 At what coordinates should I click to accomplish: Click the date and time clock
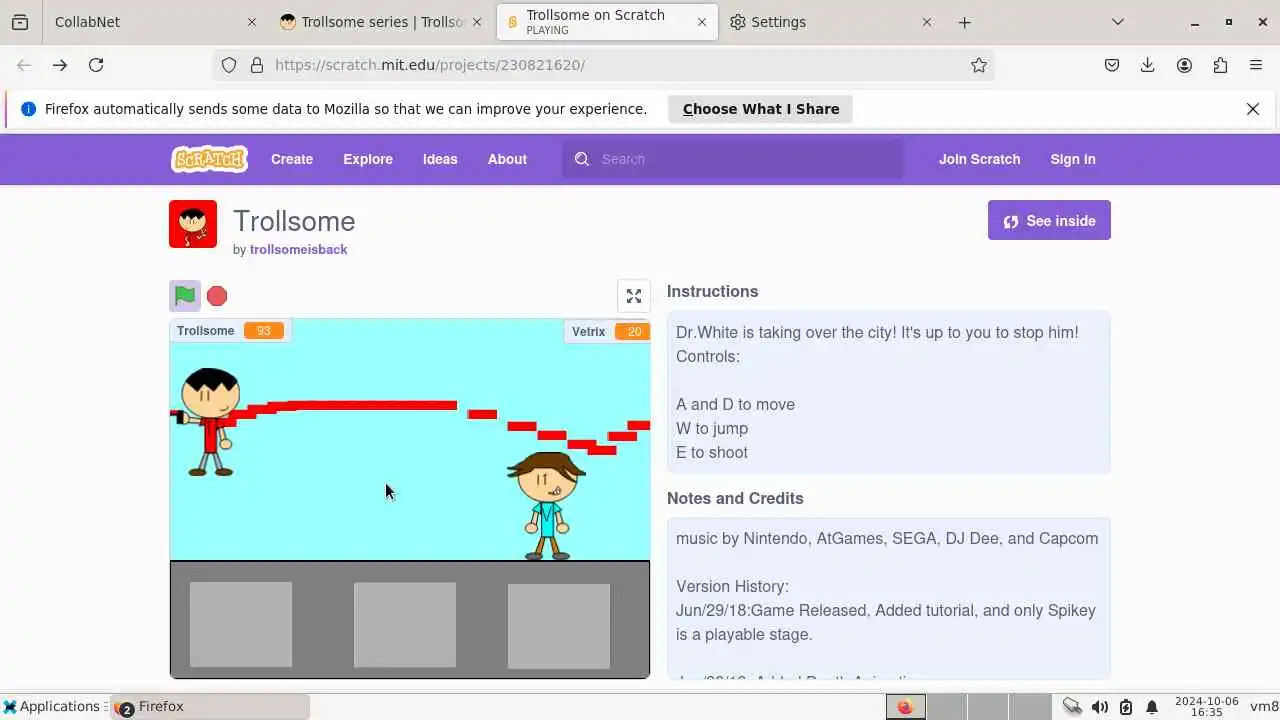(1206, 706)
